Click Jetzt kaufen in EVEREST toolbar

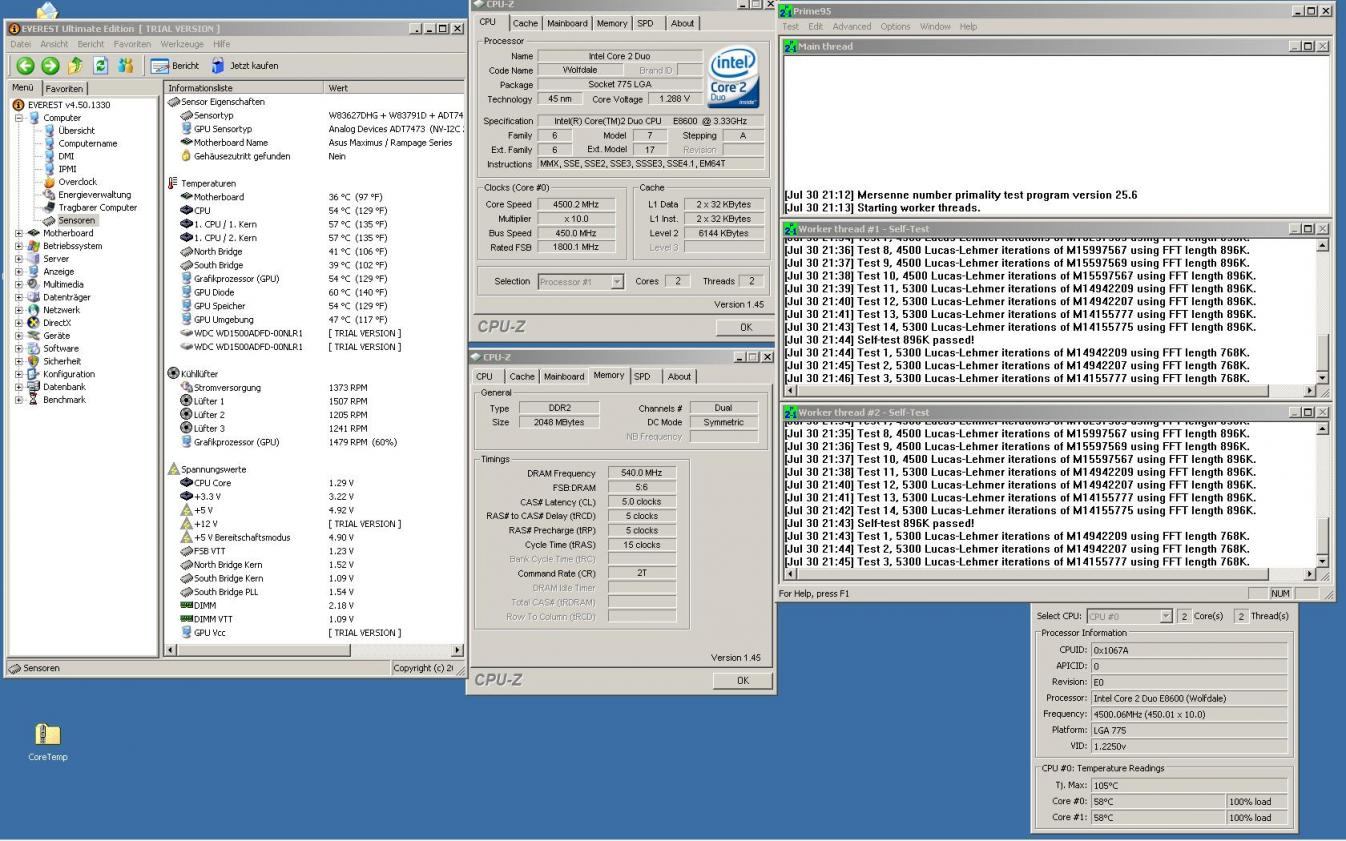245,65
